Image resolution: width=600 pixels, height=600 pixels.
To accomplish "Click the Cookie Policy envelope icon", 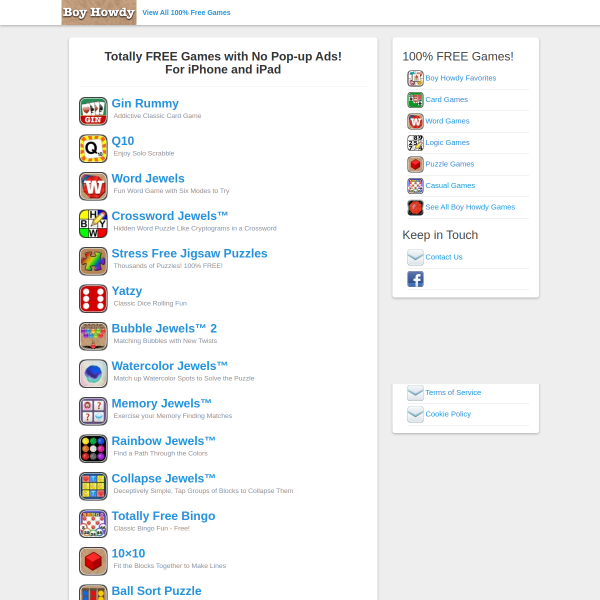I will click(x=415, y=414).
